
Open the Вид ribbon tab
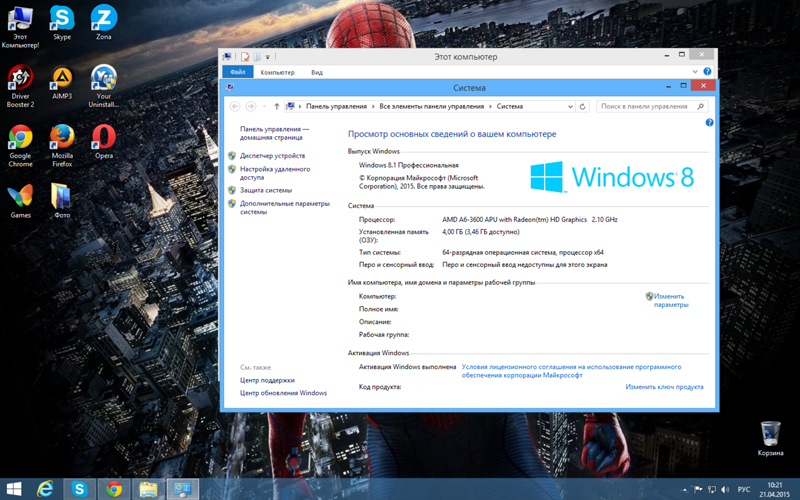[x=317, y=72]
